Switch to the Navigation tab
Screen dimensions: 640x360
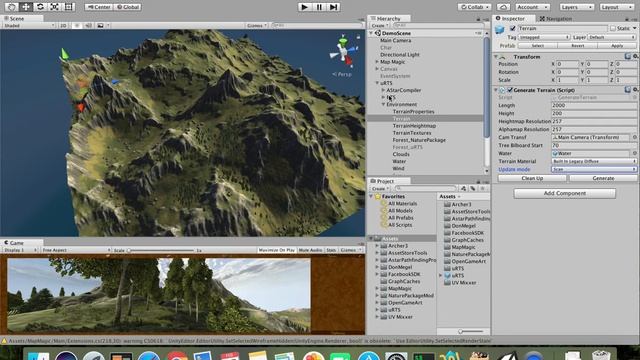tap(555, 19)
